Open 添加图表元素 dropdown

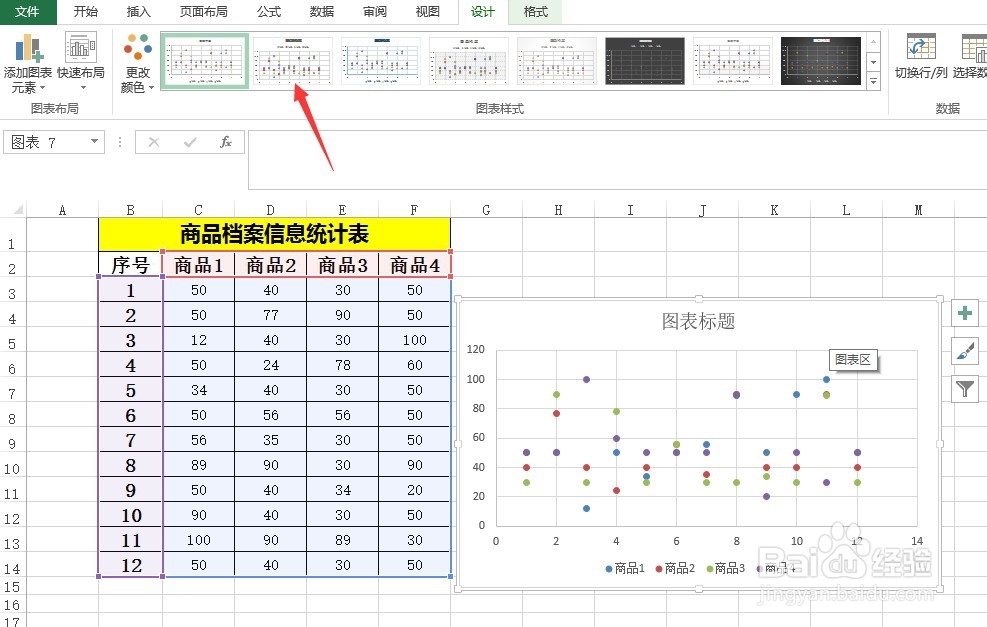click(28, 63)
